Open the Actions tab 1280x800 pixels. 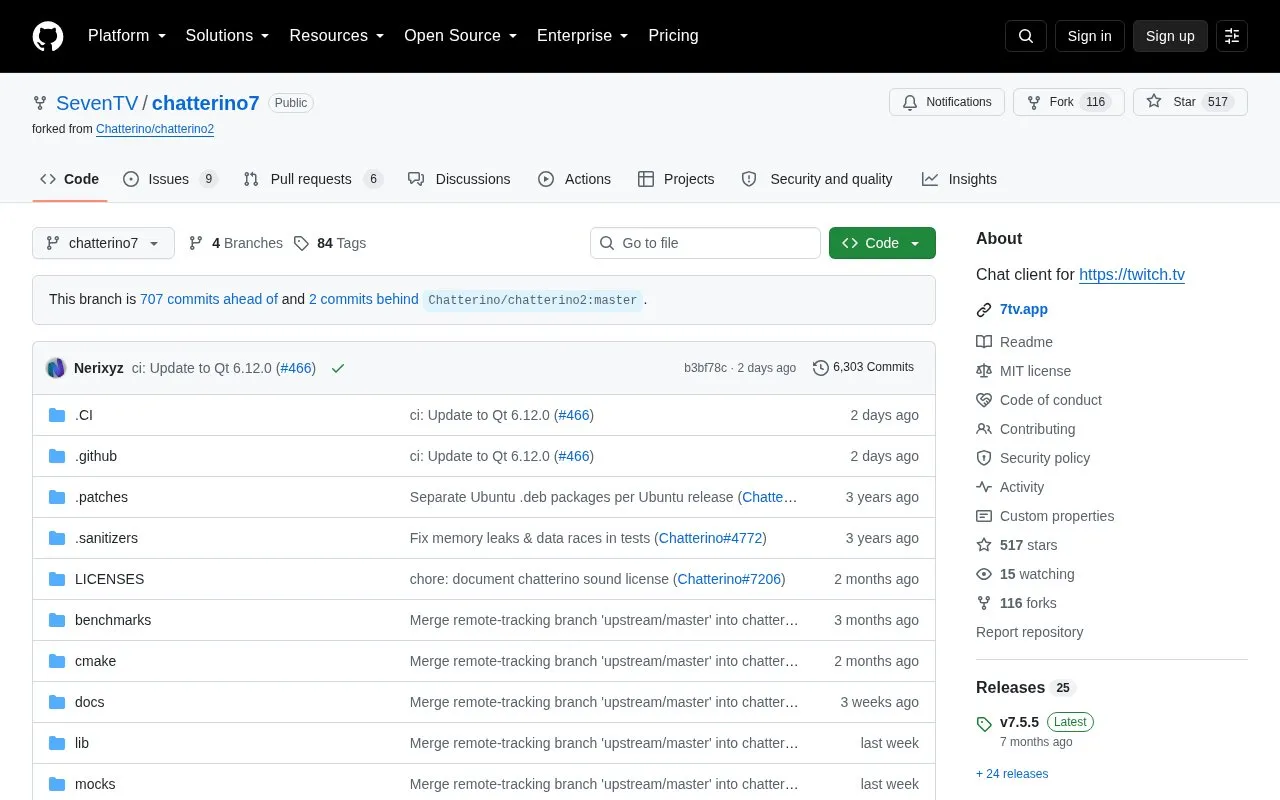[x=574, y=179]
